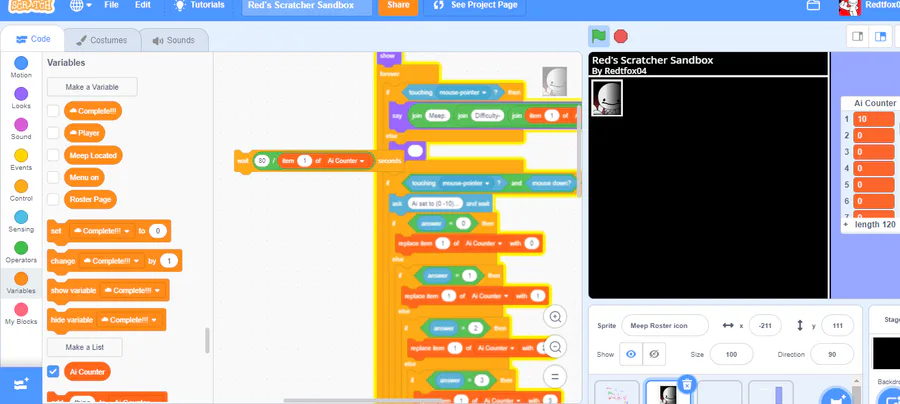Select the Meep Roster icon sprite thumbnail

pos(668,393)
